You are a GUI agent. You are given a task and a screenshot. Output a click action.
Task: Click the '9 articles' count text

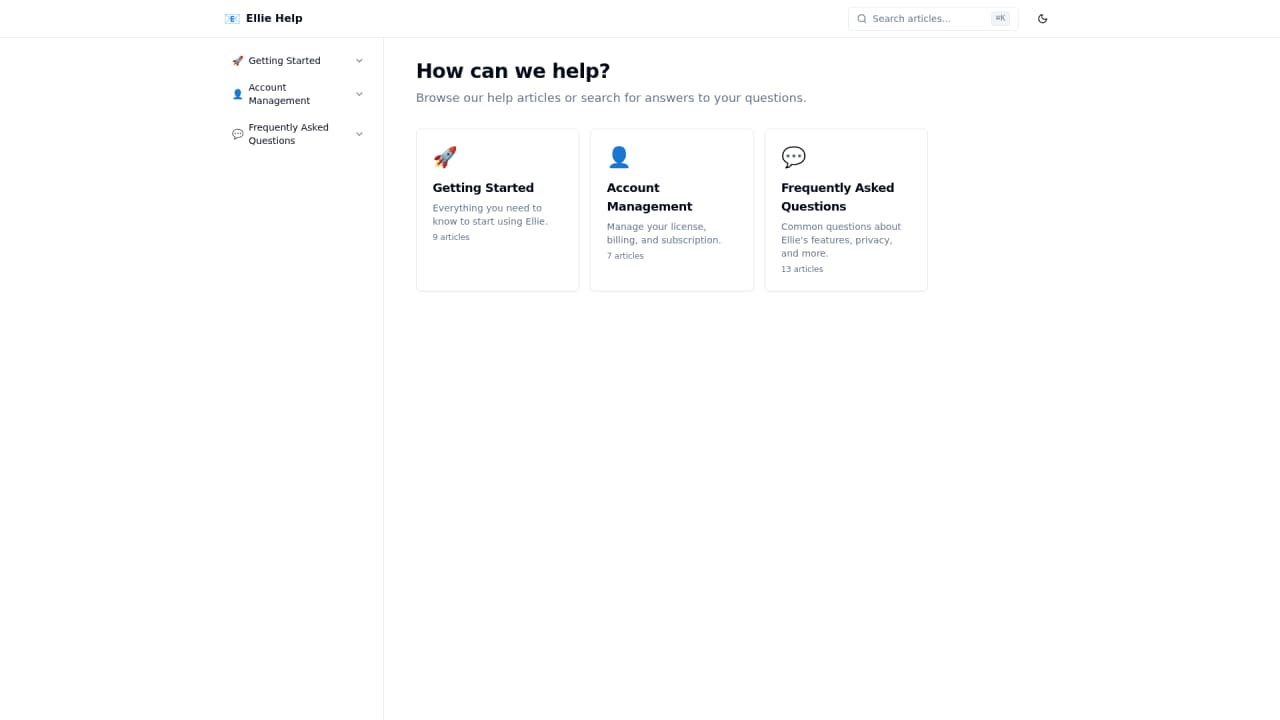pos(451,237)
